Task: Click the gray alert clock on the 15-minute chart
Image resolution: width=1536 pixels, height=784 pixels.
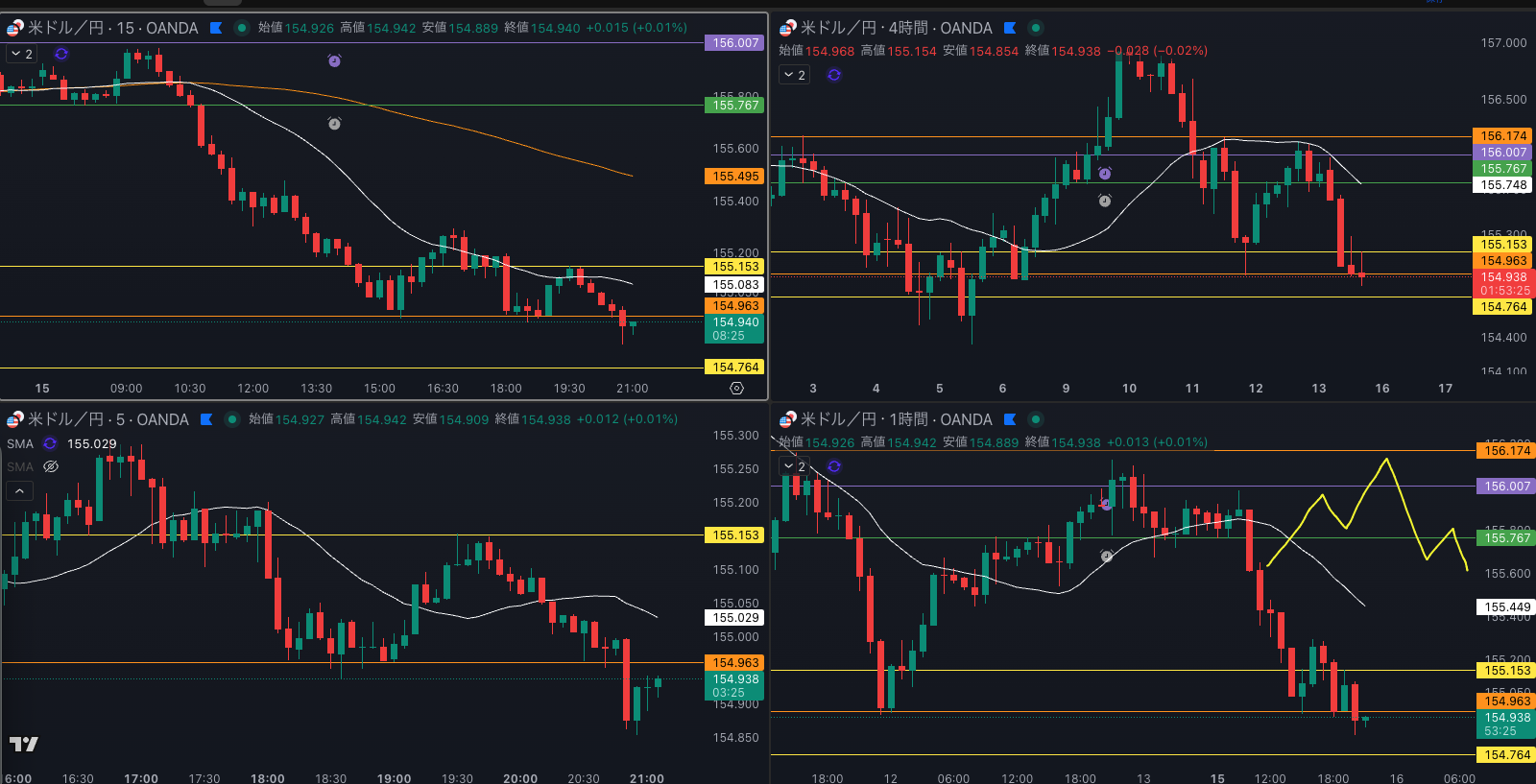Action: point(334,124)
